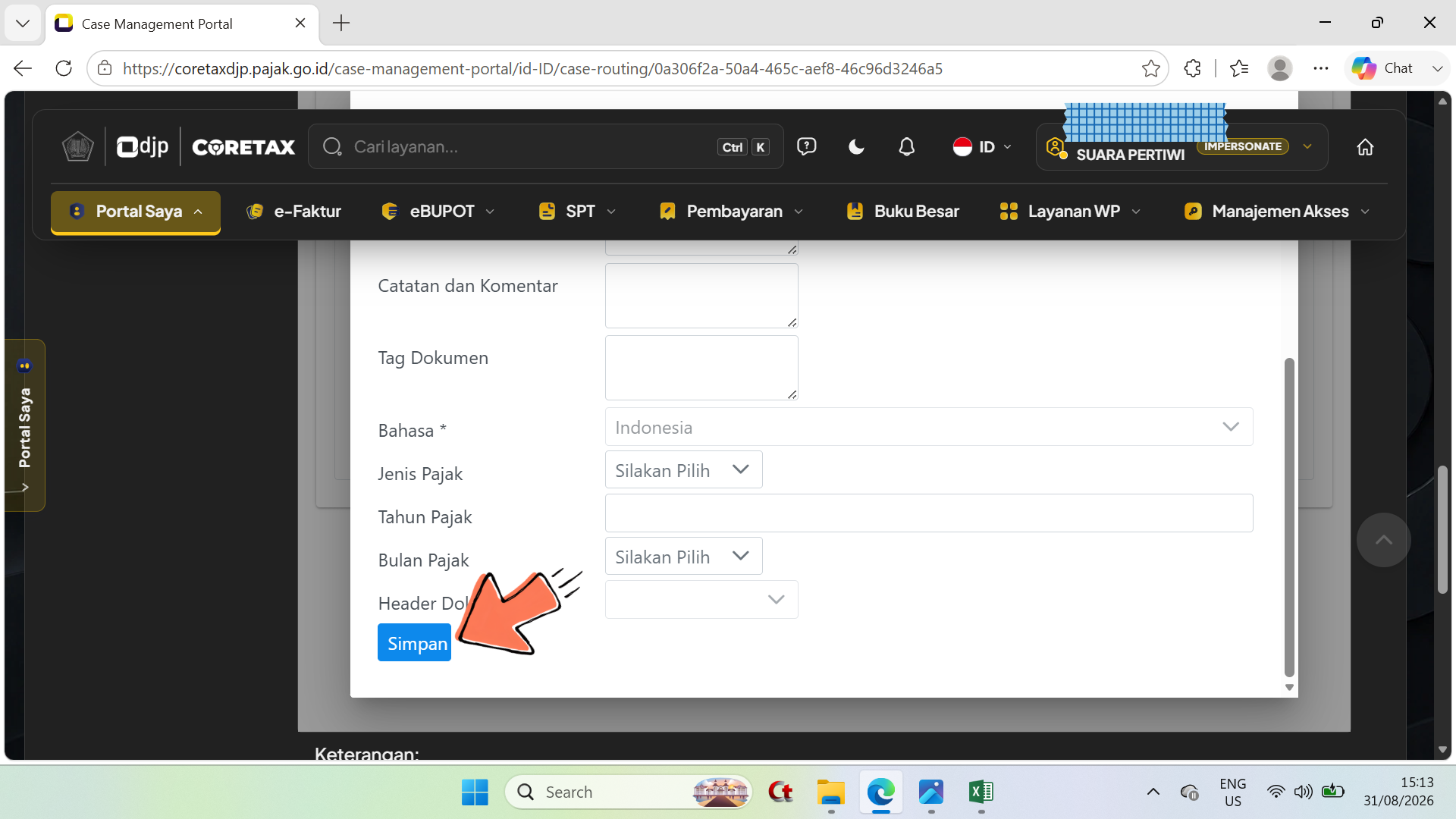Click the dialog's vertical scrollbar

pos(1288,517)
